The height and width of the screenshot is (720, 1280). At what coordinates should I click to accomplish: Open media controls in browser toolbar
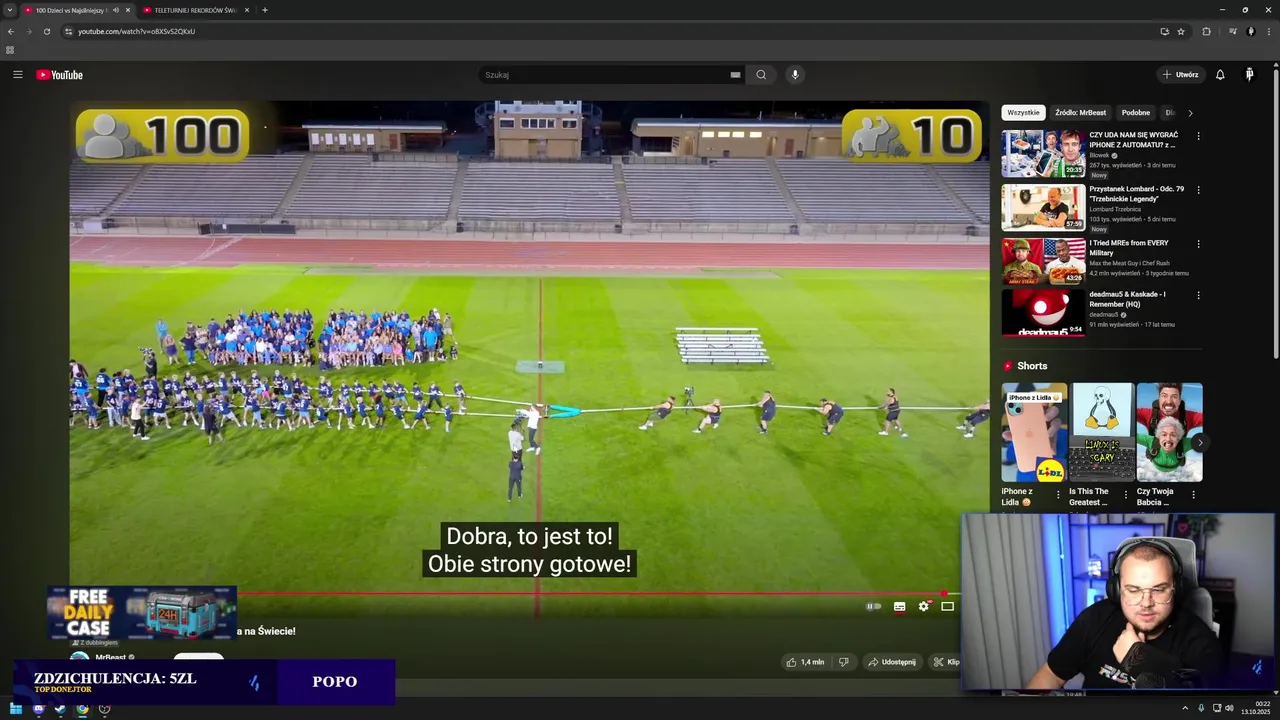pyautogui.click(x=1232, y=31)
